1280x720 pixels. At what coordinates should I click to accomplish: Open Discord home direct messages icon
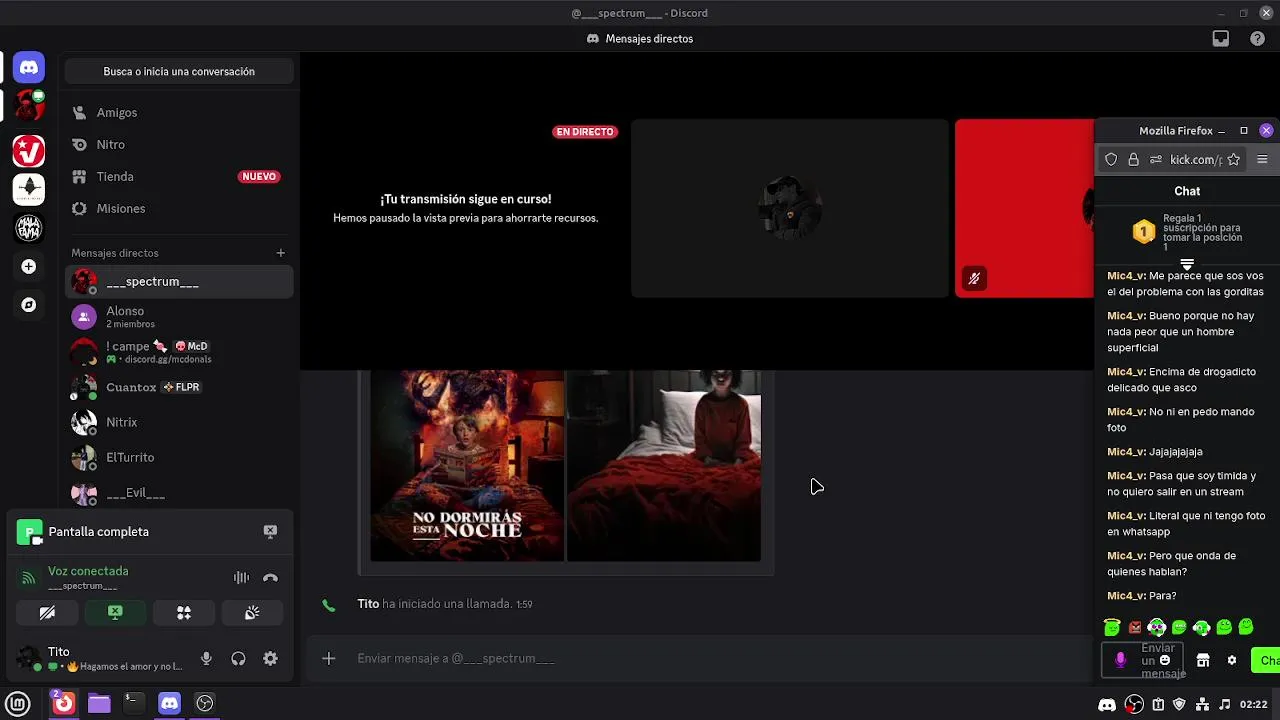coord(29,68)
